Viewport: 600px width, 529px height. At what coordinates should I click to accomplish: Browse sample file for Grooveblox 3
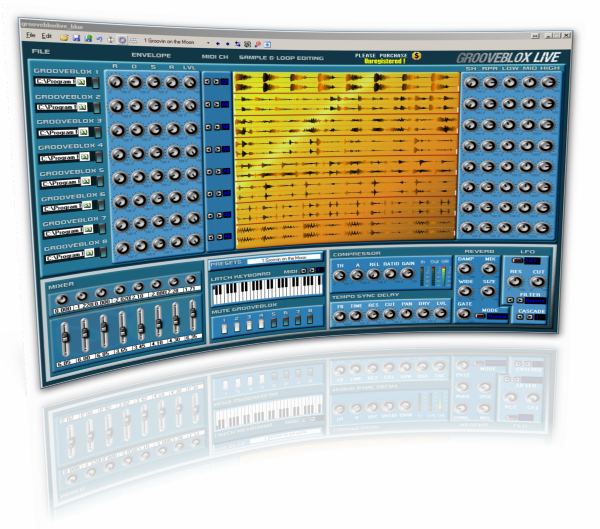[x=83, y=132]
